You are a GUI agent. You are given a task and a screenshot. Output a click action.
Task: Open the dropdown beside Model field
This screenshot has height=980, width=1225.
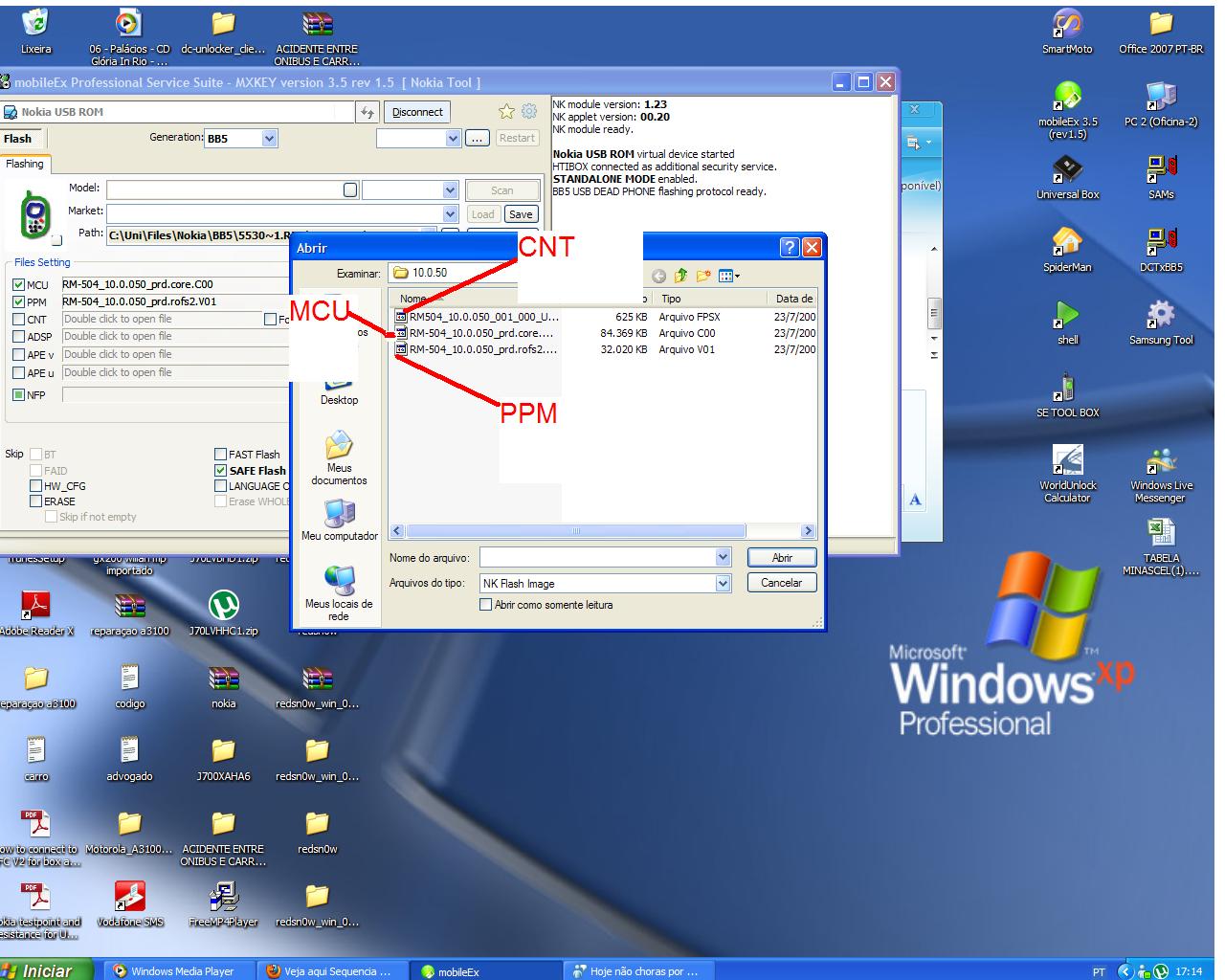pos(450,189)
